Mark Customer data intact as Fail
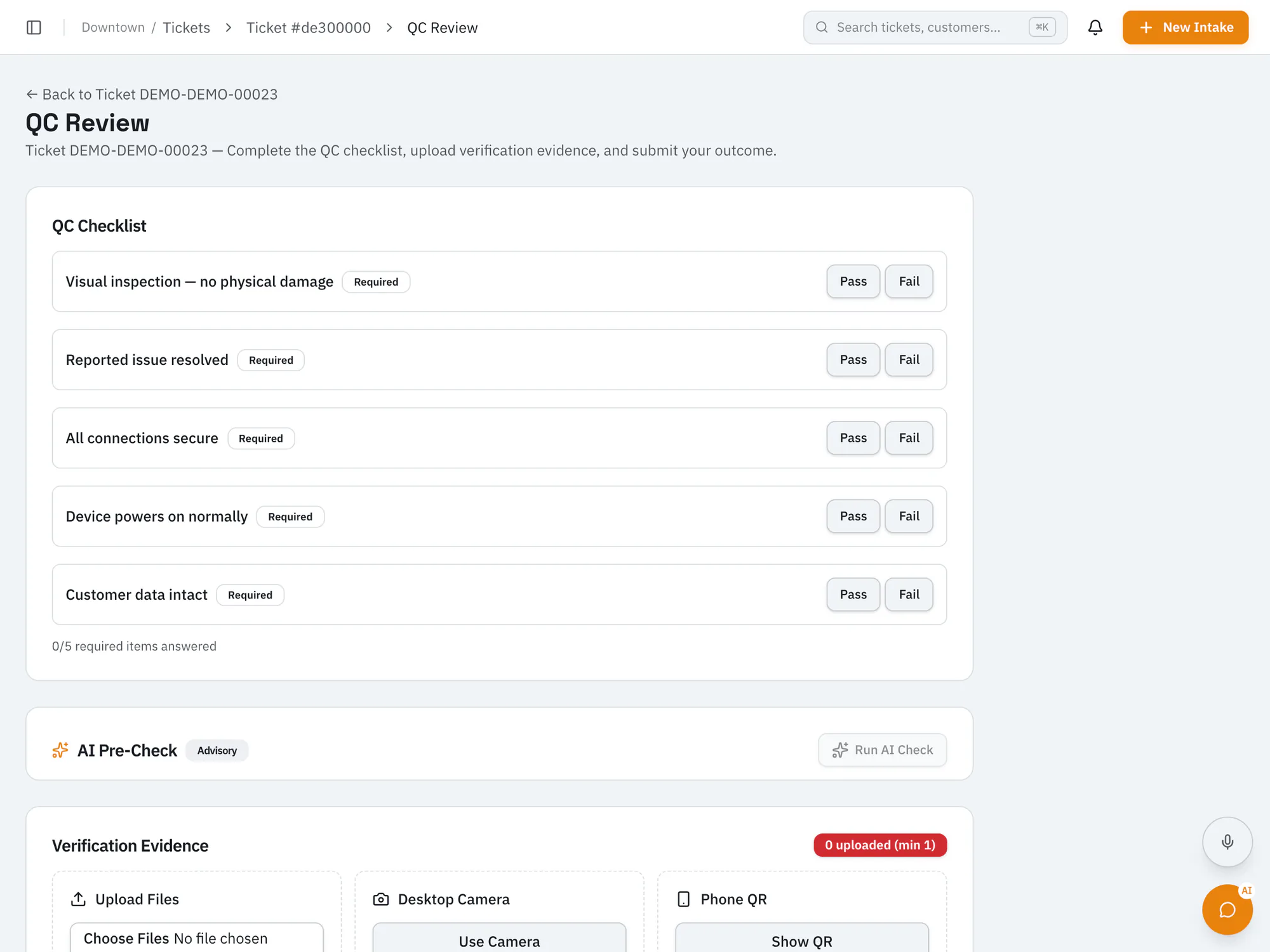Screen dimensions: 1270x952 coord(909,595)
